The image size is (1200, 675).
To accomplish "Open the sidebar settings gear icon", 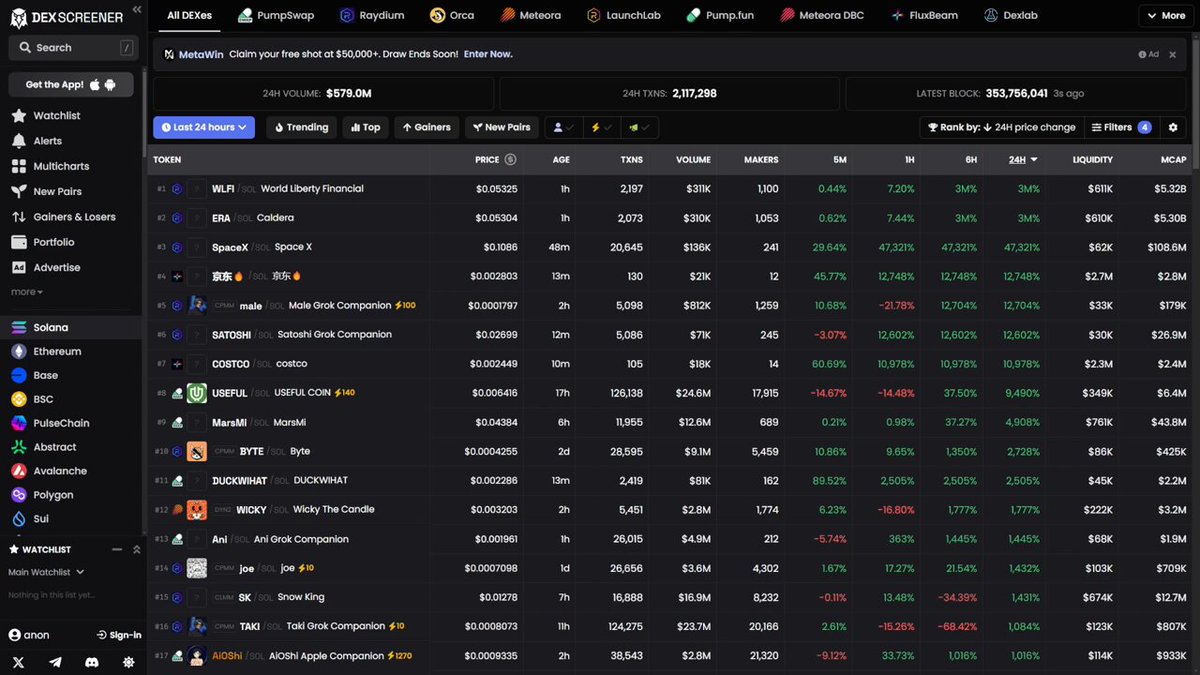I will click(x=128, y=662).
